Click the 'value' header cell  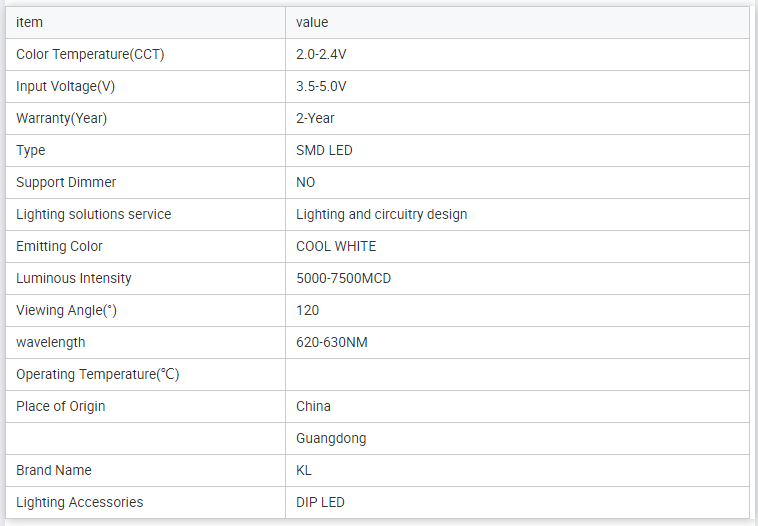point(312,22)
